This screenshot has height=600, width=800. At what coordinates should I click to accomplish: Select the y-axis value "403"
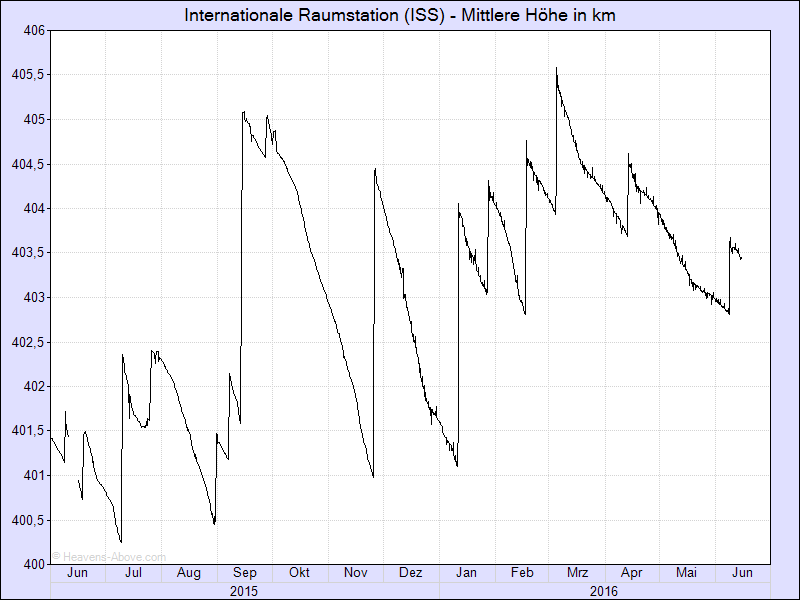pyautogui.click(x=34, y=297)
